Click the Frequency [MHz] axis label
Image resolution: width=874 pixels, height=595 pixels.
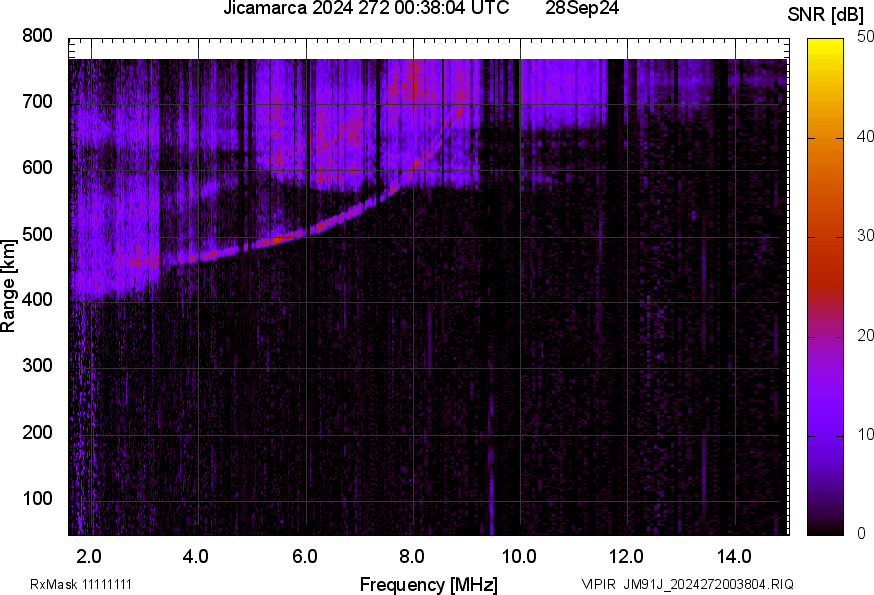coord(428,584)
